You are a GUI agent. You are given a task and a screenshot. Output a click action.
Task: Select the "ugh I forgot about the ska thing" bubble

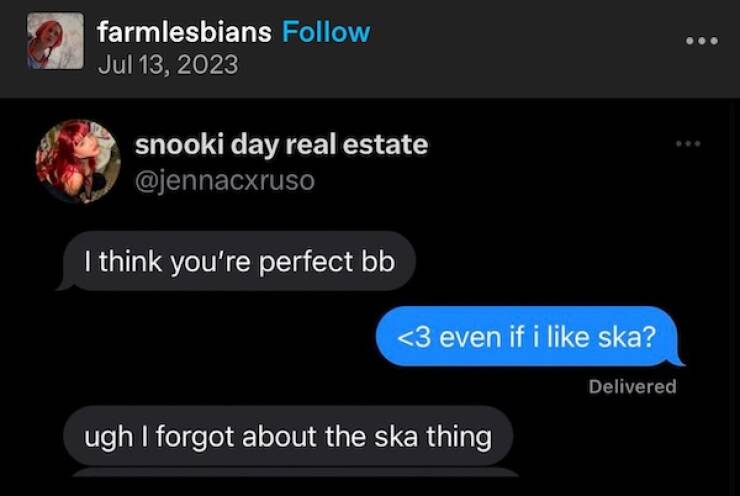click(288, 436)
